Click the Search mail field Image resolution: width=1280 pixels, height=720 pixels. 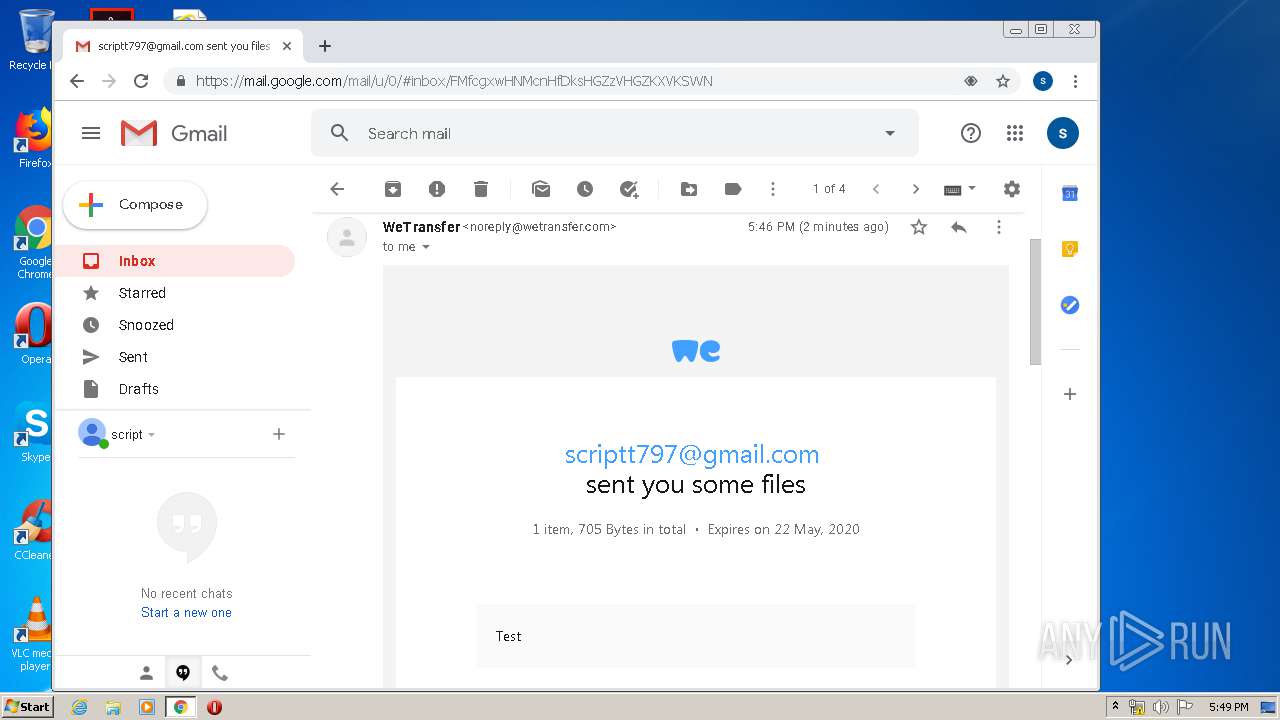615,133
